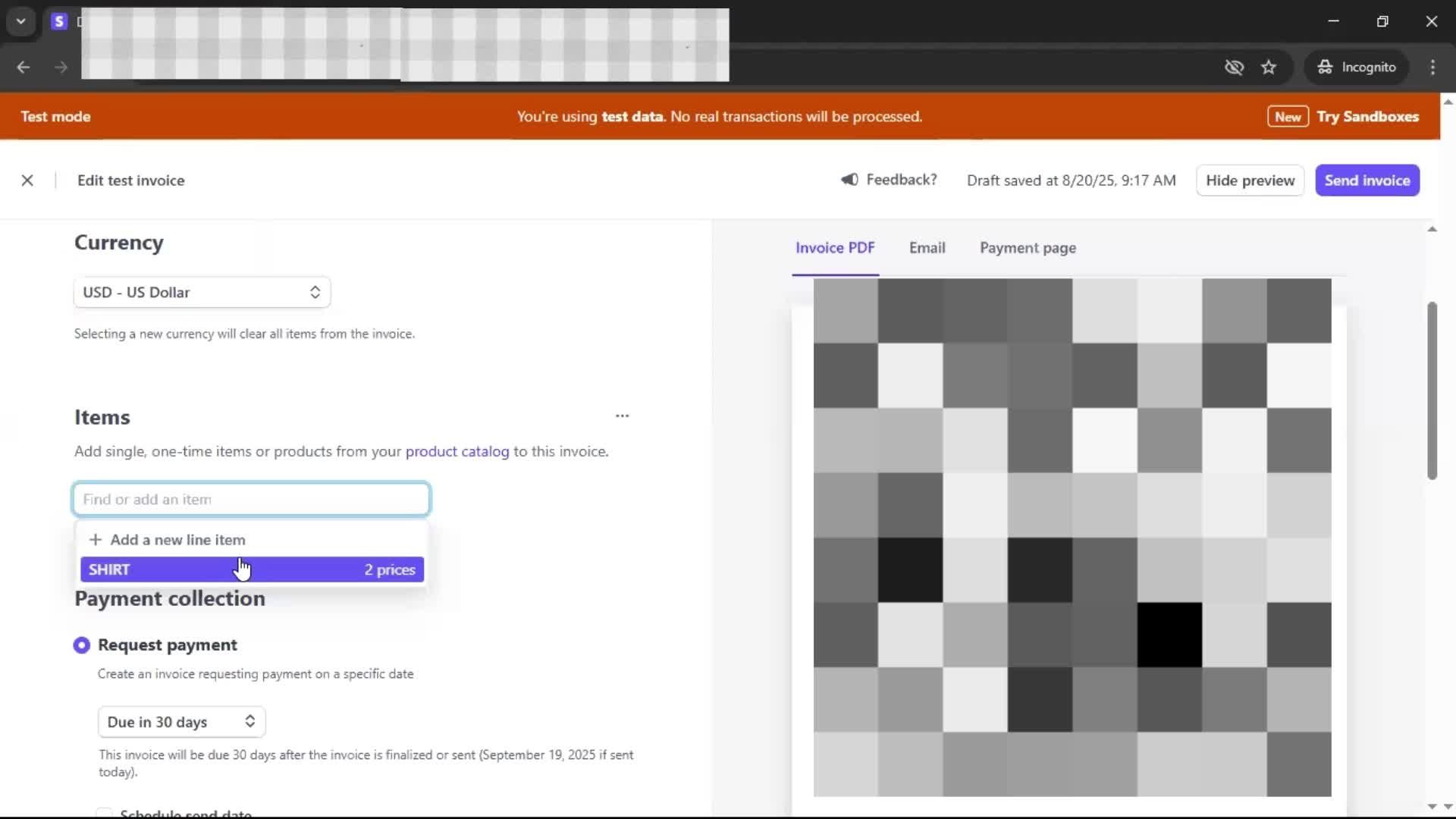
Task: Click the Feedback megaphone icon
Action: pyautogui.click(x=849, y=180)
